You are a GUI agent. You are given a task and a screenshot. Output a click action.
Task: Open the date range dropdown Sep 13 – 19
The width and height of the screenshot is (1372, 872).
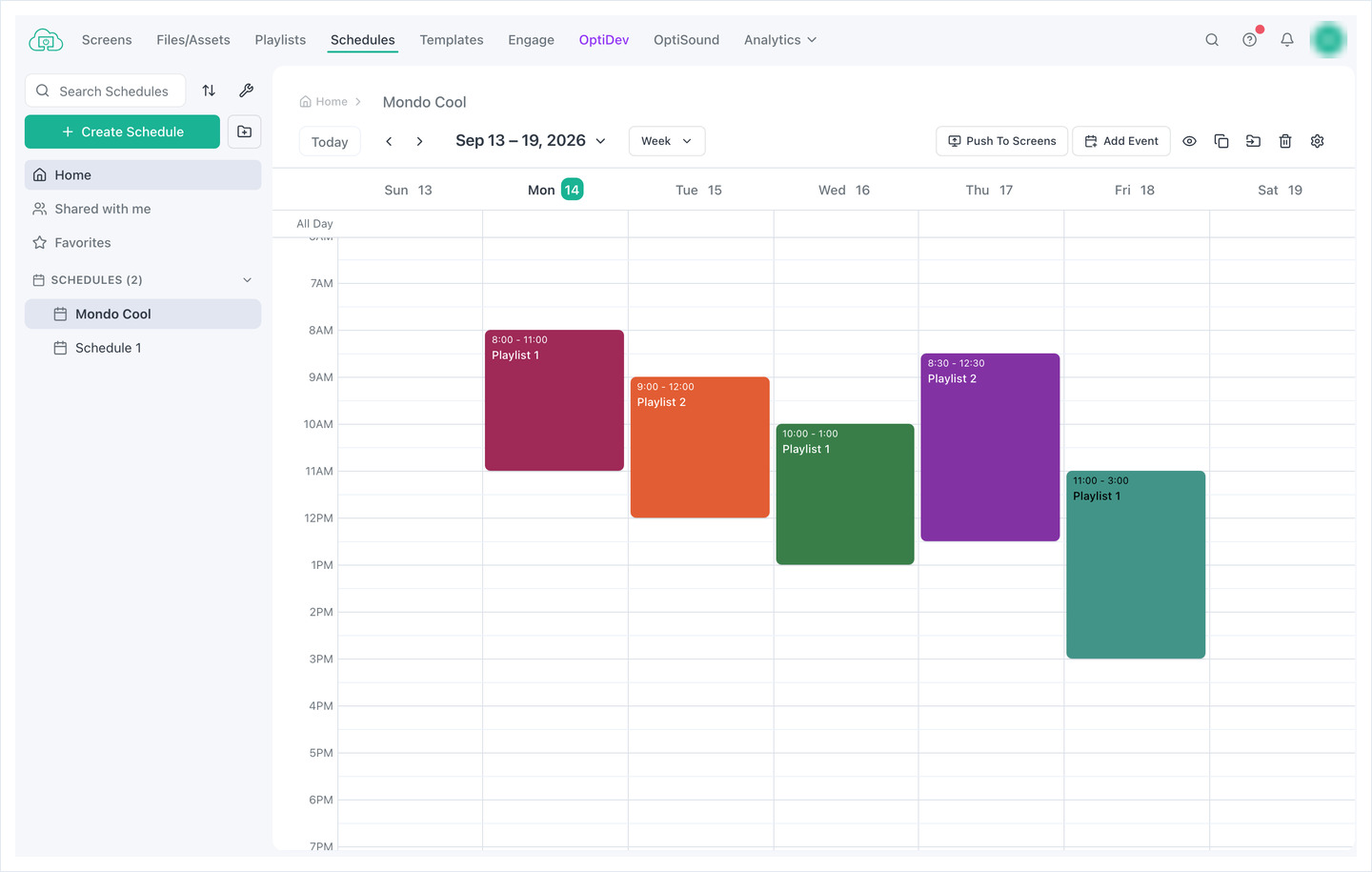tap(531, 141)
